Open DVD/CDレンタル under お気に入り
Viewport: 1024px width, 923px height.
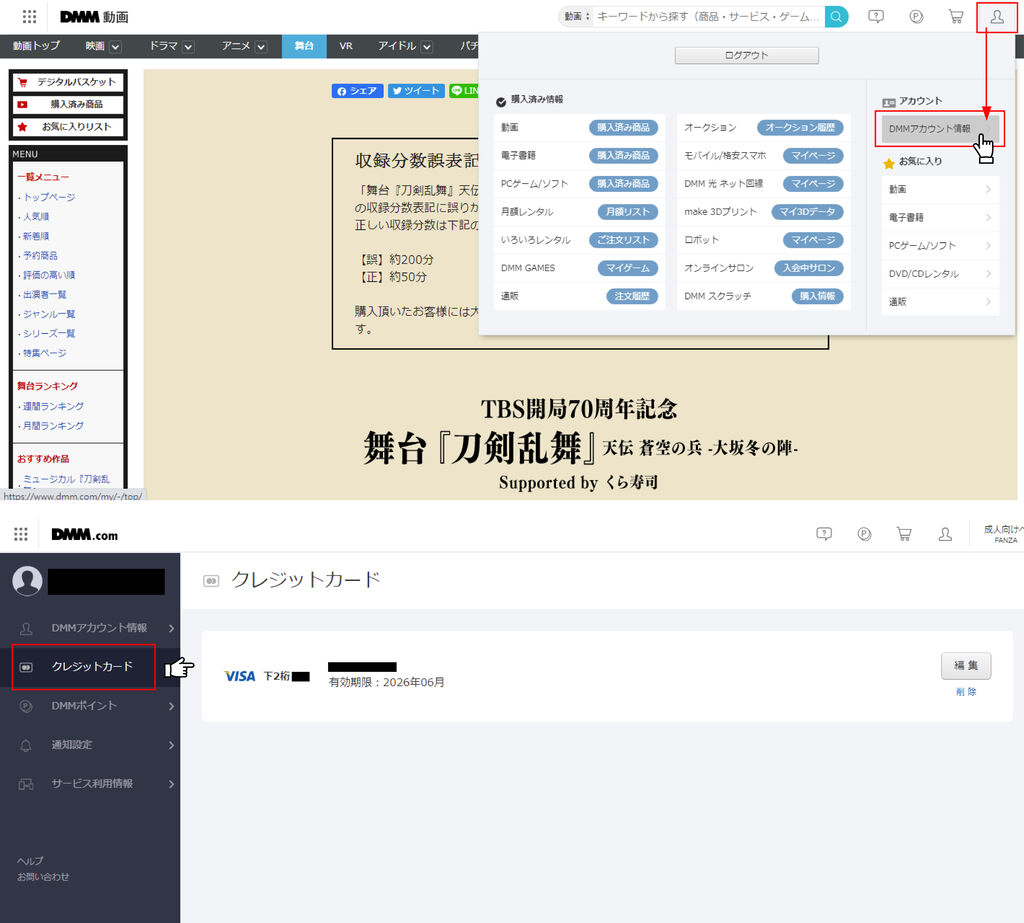940,273
